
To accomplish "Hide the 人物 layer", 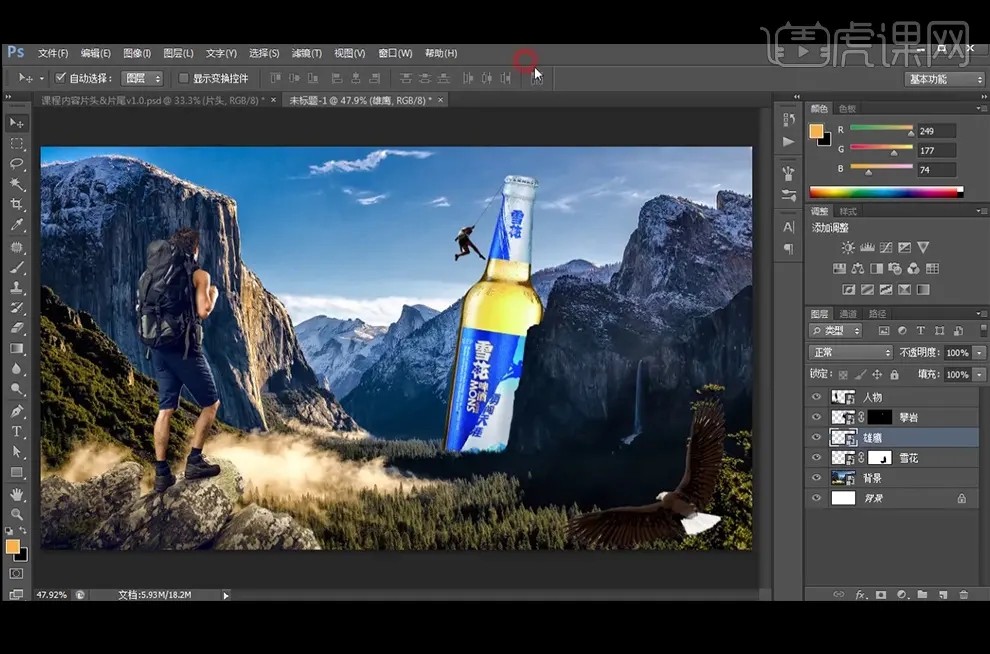I will (816, 396).
